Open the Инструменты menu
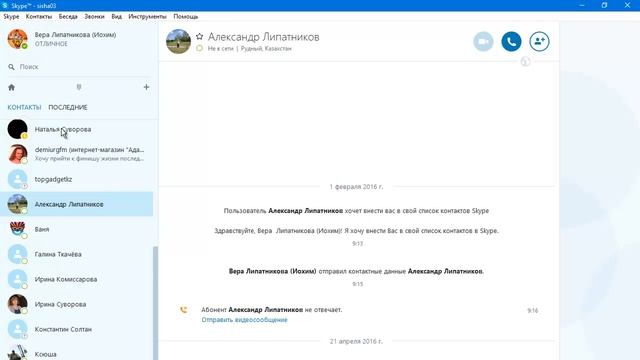Screen dimensions: 640x360 147,16
